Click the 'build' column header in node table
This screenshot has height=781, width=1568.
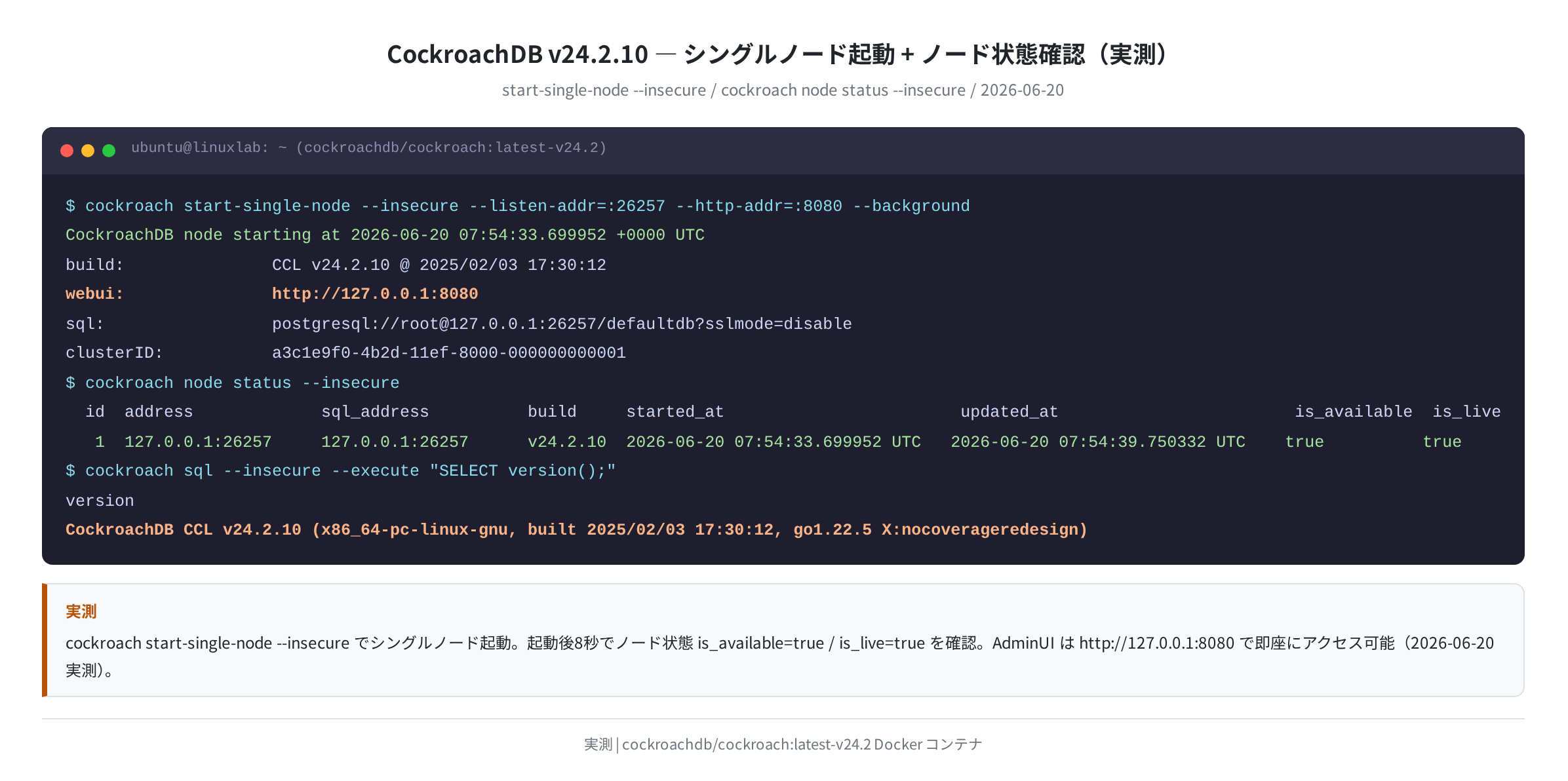tap(552, 411)
